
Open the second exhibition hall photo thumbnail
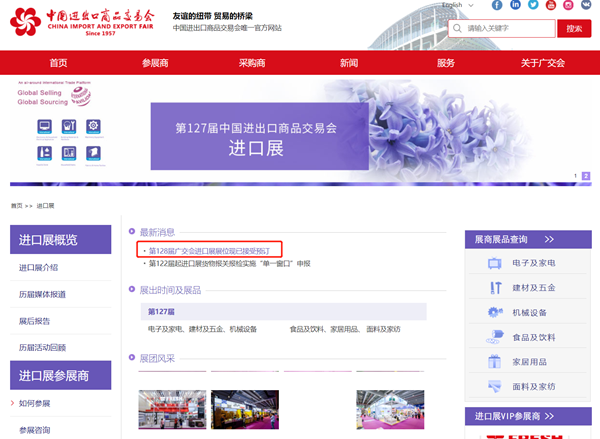(245, 410)
